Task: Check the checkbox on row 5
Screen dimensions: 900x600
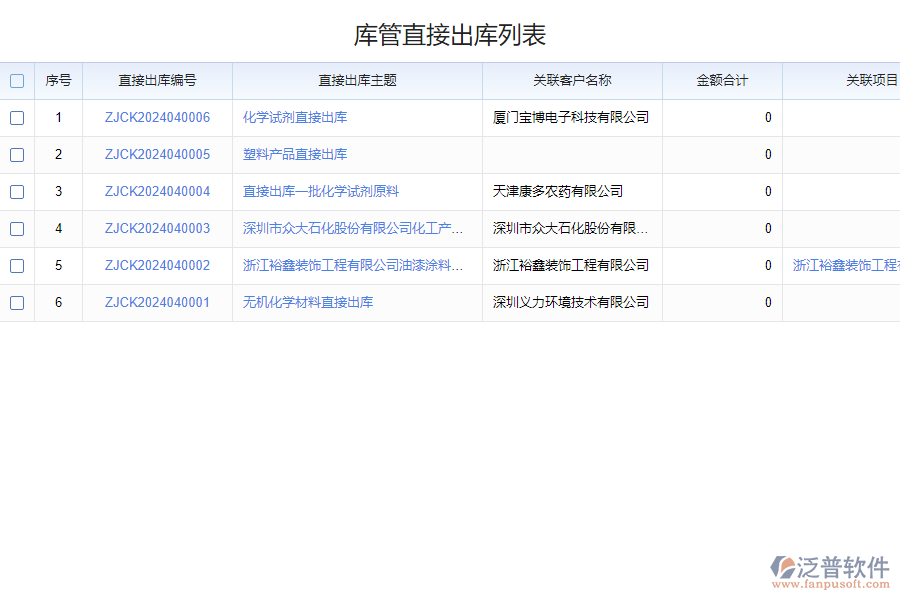Action: [17, 265]
